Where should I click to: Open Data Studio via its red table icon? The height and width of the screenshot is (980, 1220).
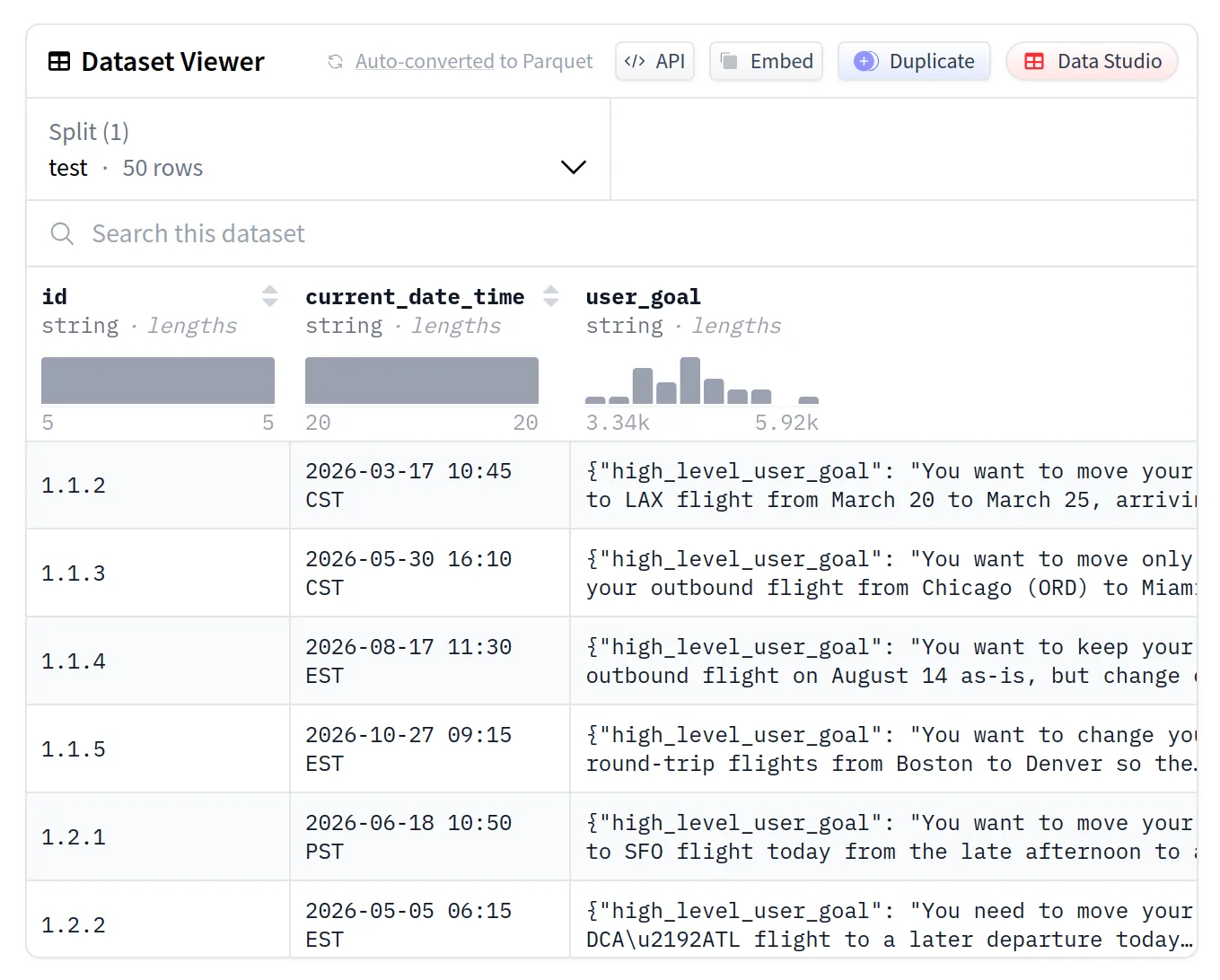pos(1033,61)
